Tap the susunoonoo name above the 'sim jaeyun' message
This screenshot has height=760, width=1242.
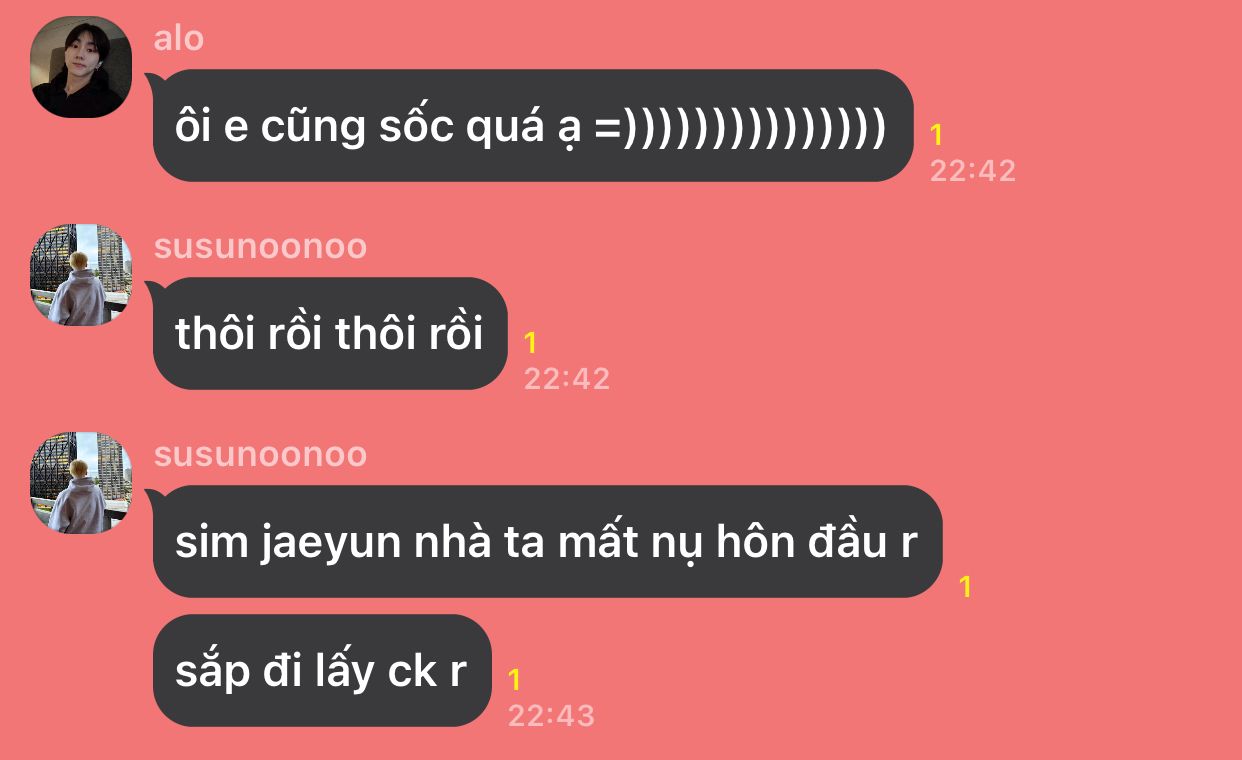(x=260, y=455)
